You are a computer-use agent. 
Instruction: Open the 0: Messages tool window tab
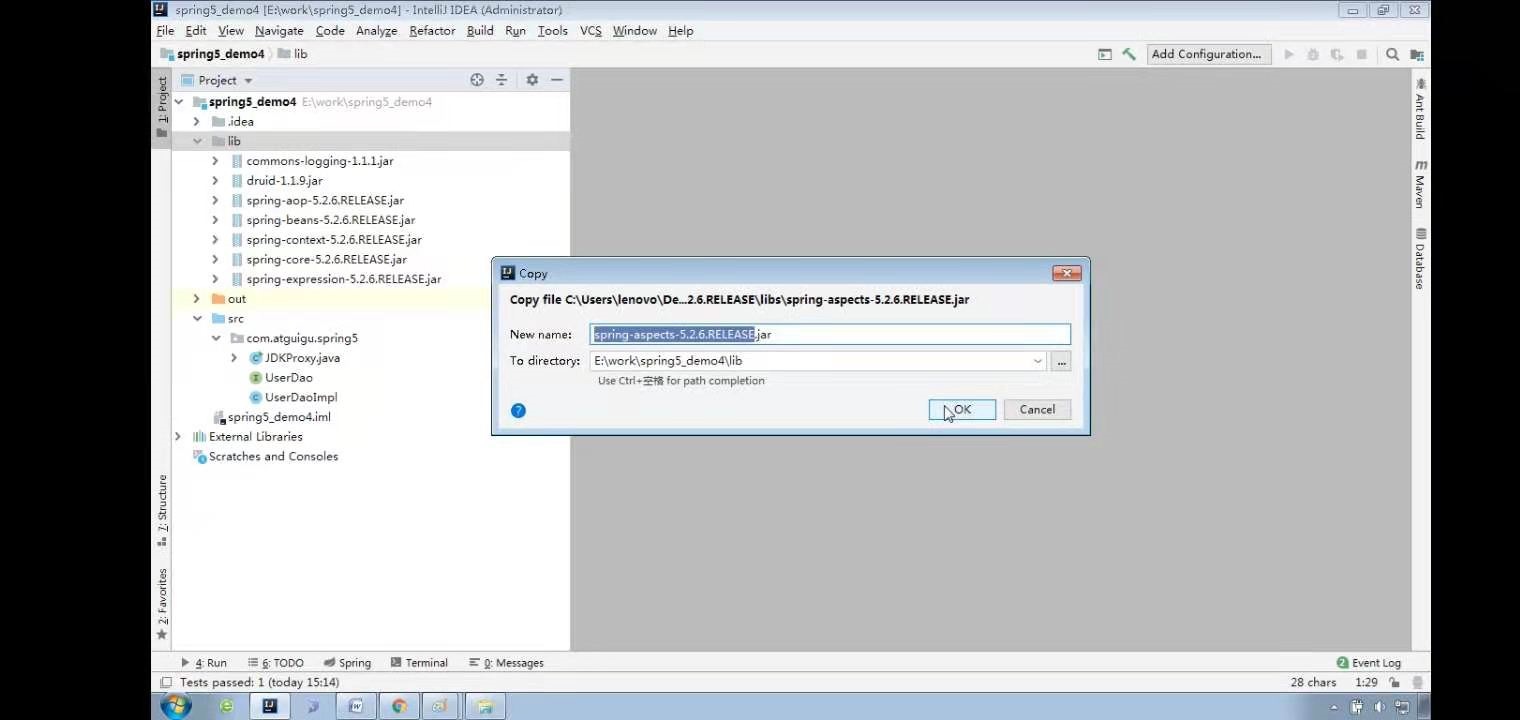[x=507, y=663]
